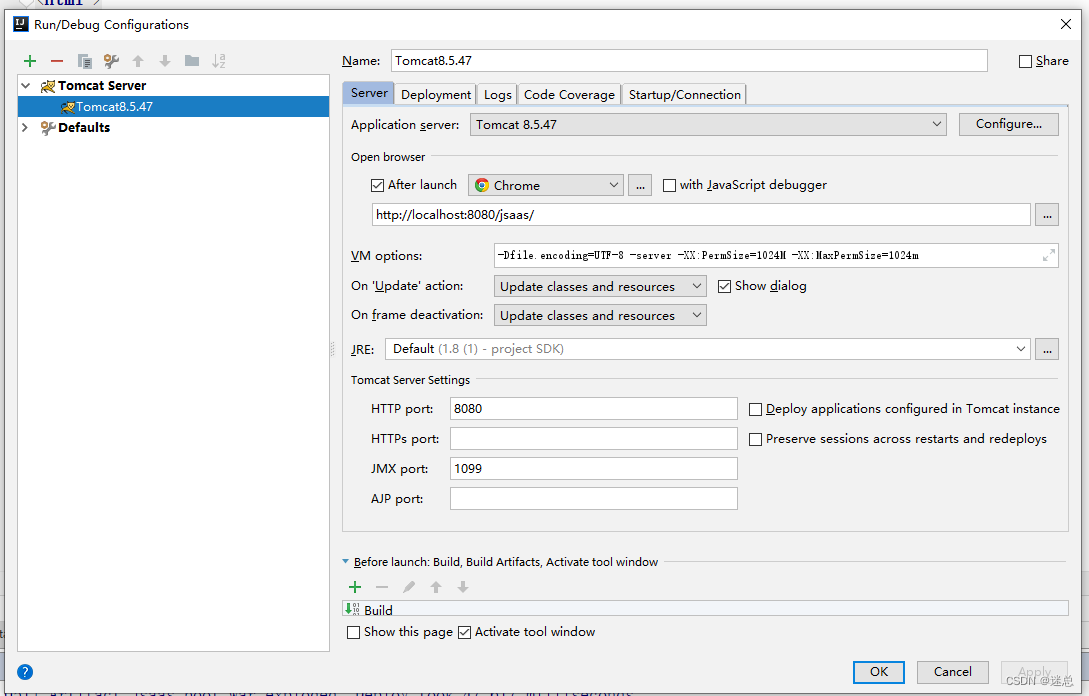Image resolution: width=1089 pixels, height=696 pixels.
Task: Move configuration up in the list
Action: coord(138,61)
